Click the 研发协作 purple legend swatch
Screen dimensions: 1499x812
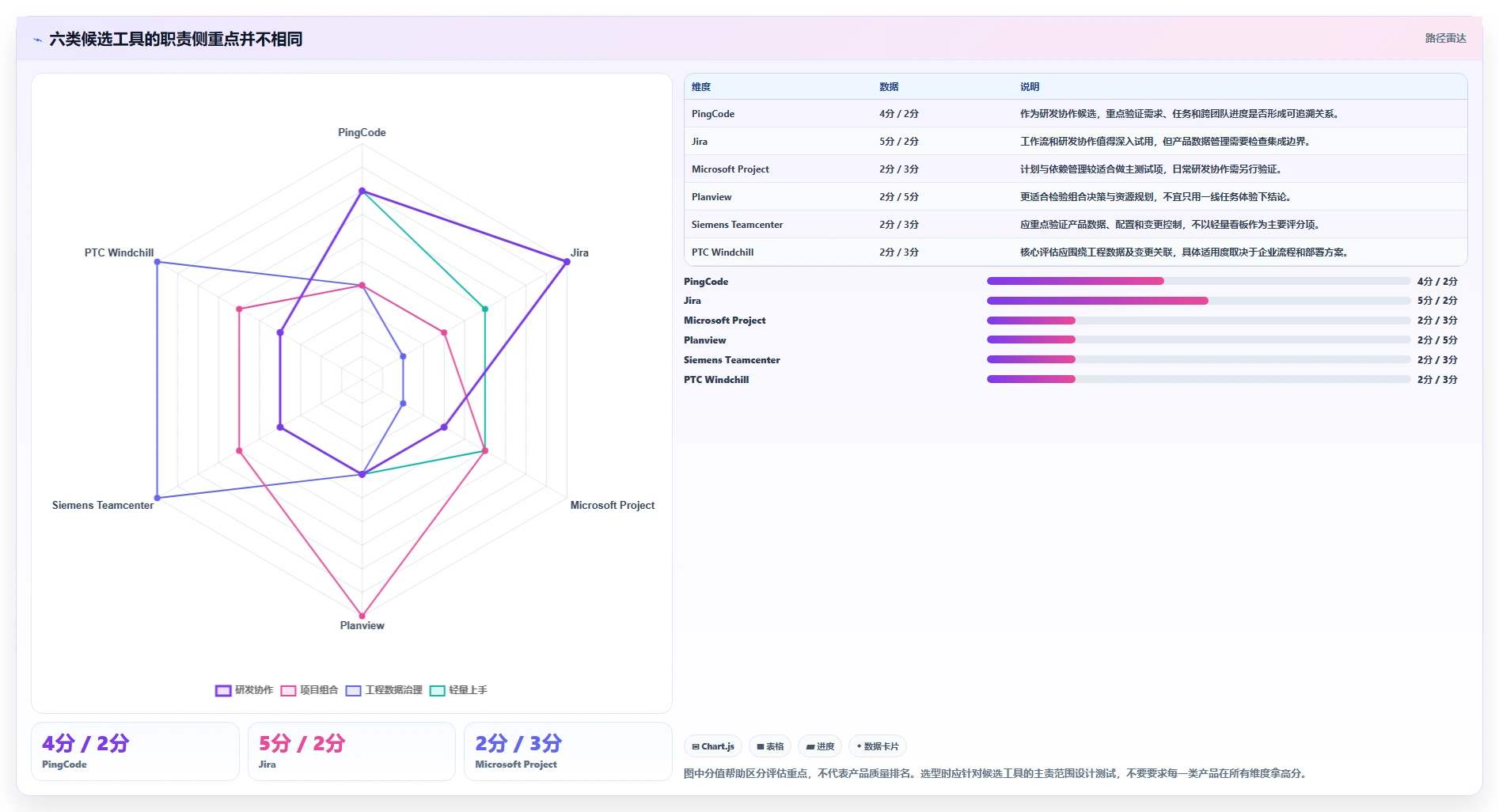(x=223, y=690)
